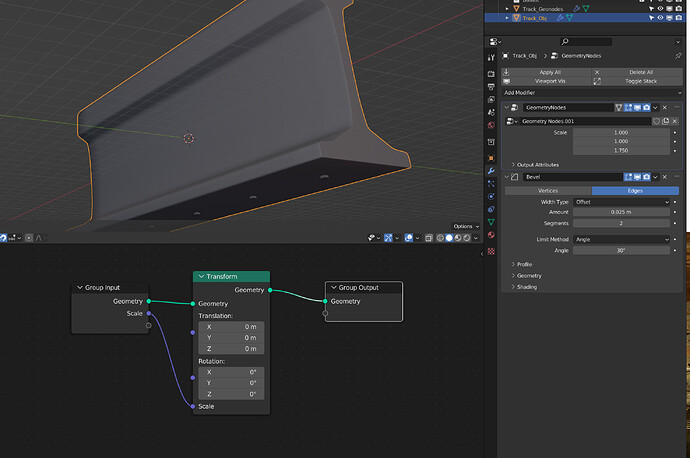Image resolution: width=690 pixels, height=458 pixels.
Task: Toggle Bevel modifier edit mode display
Action: point(628,177)
